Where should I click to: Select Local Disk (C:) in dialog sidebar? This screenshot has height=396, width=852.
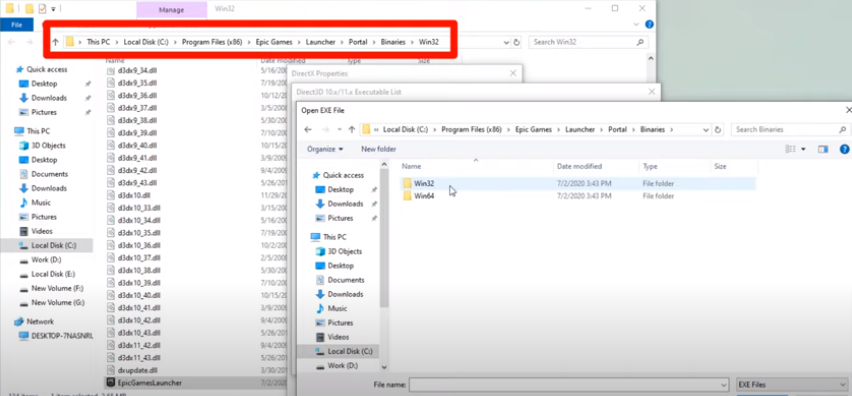point(350,351)
